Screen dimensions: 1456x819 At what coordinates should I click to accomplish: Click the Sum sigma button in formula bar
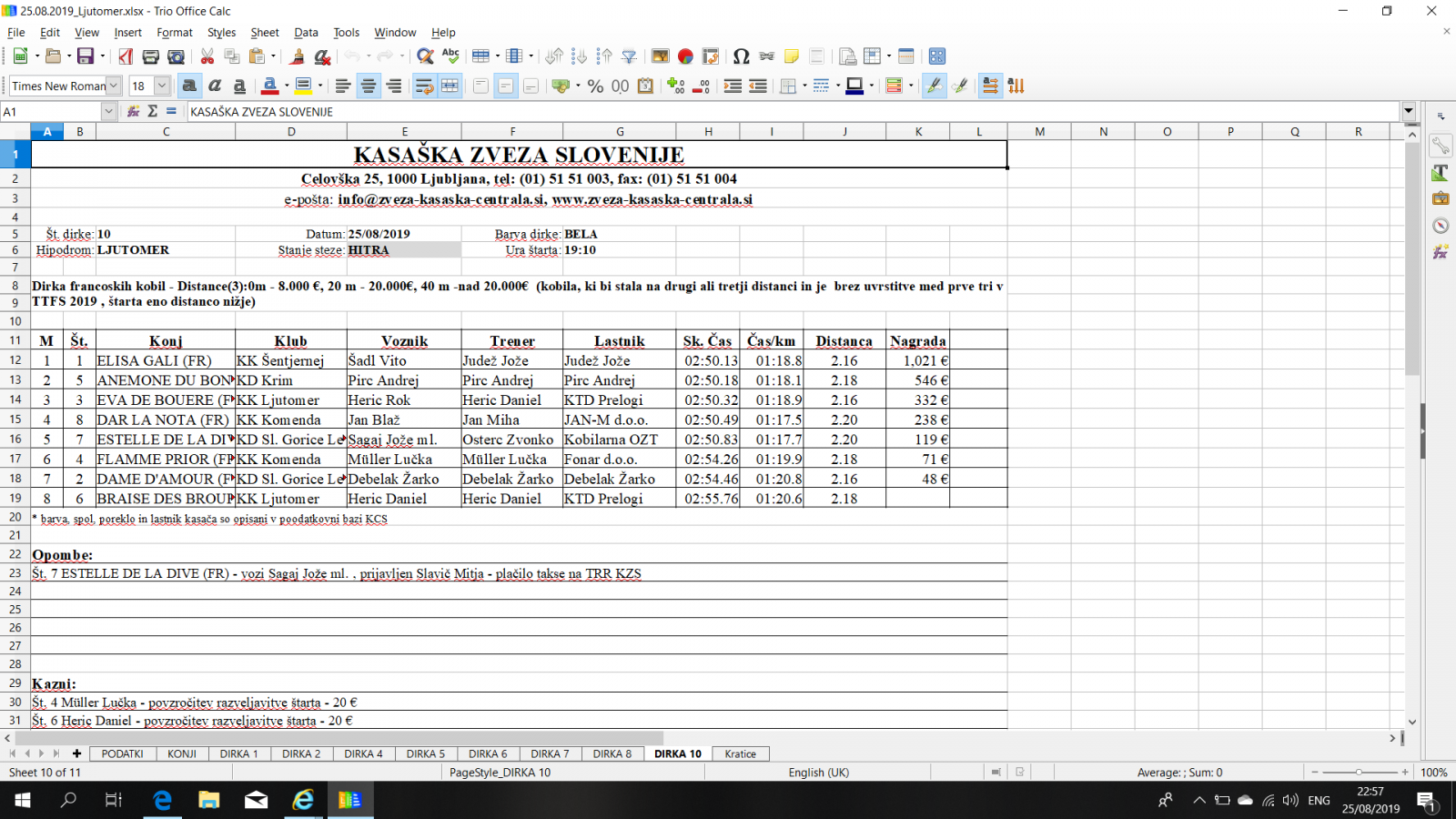click(x=152, y=111)
